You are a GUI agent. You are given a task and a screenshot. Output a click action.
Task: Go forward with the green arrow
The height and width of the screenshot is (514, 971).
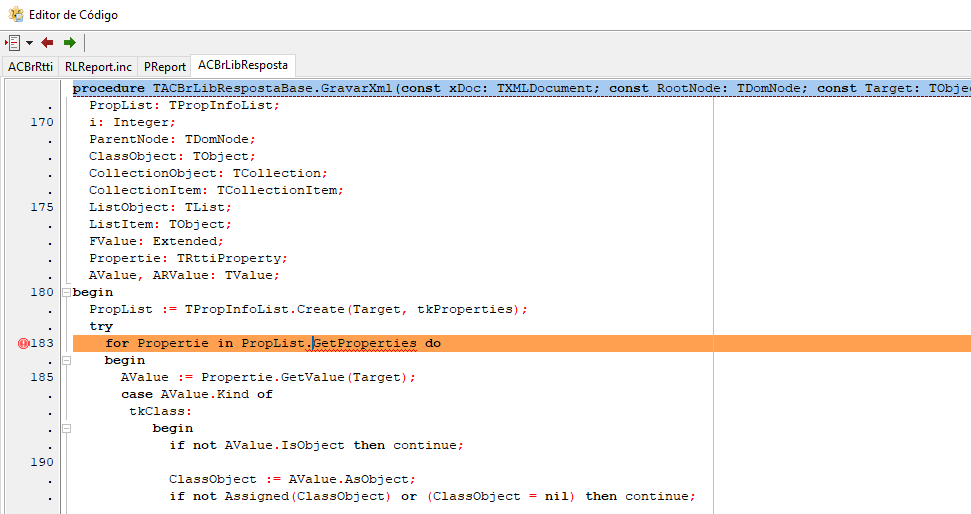69,43
